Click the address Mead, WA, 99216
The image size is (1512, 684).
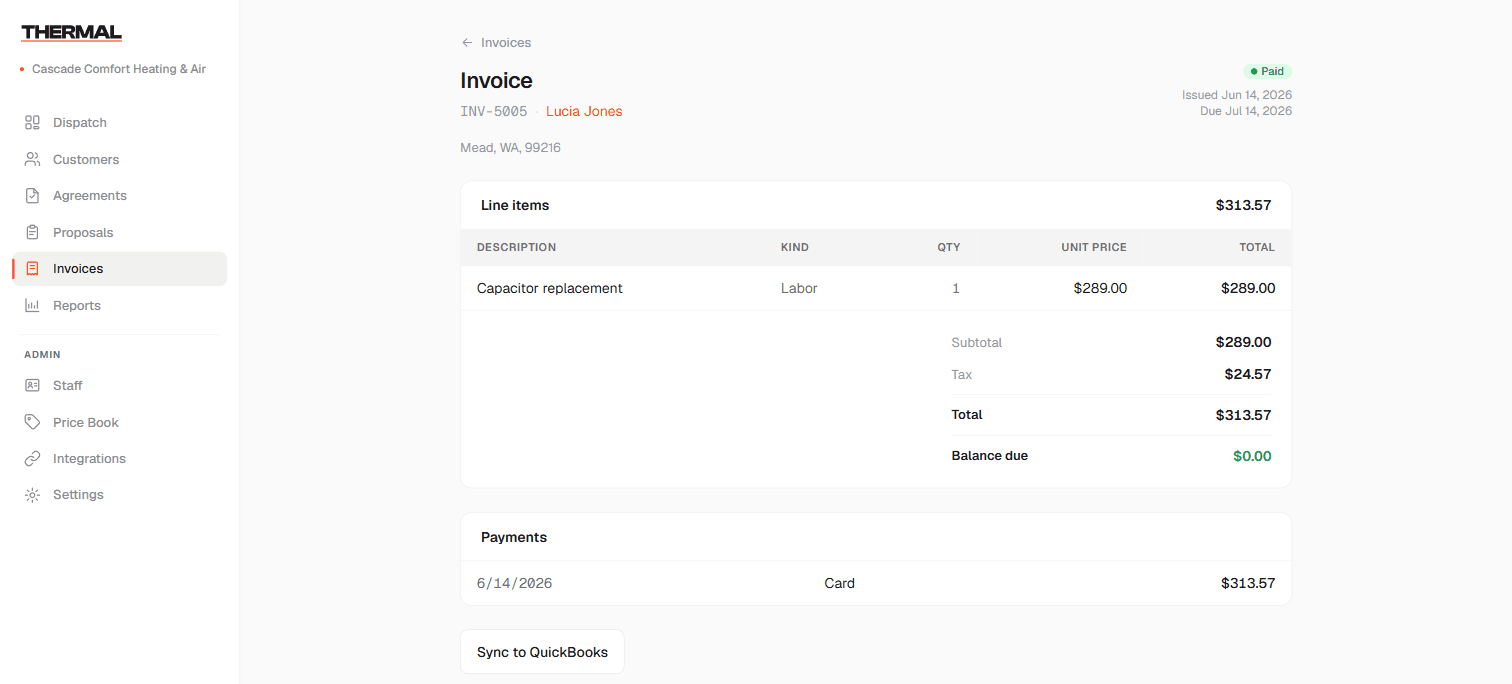tap(510, 148)
